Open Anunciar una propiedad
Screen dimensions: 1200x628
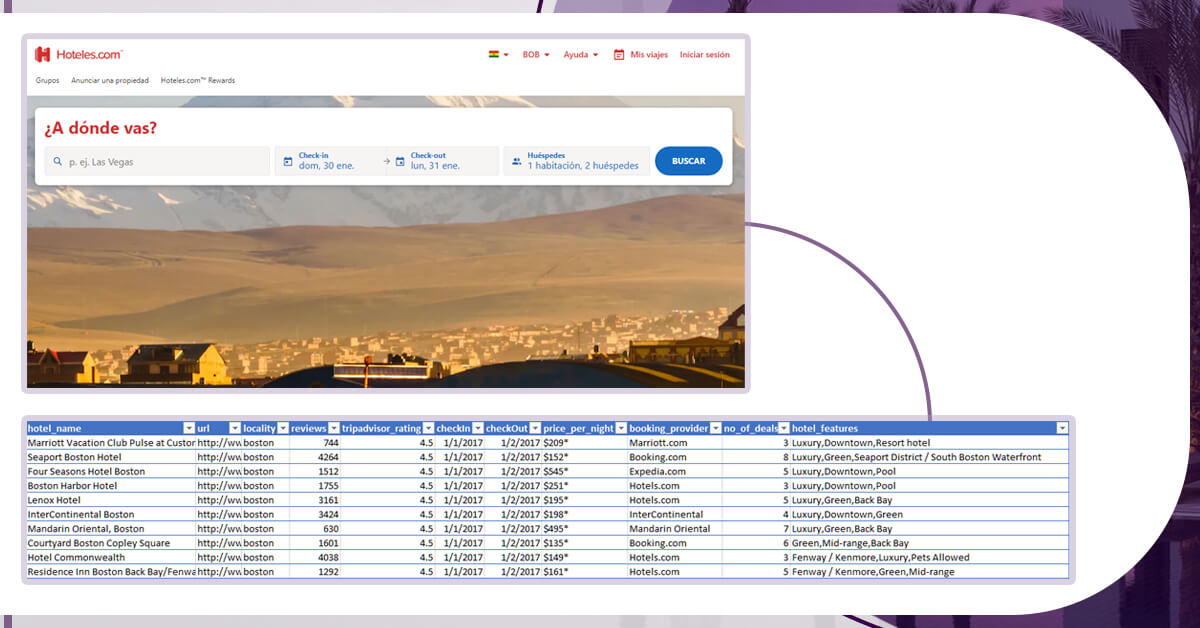110,80
